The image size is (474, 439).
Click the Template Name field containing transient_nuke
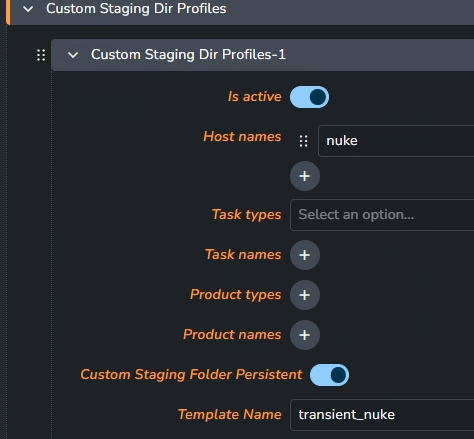coord(382,415)
